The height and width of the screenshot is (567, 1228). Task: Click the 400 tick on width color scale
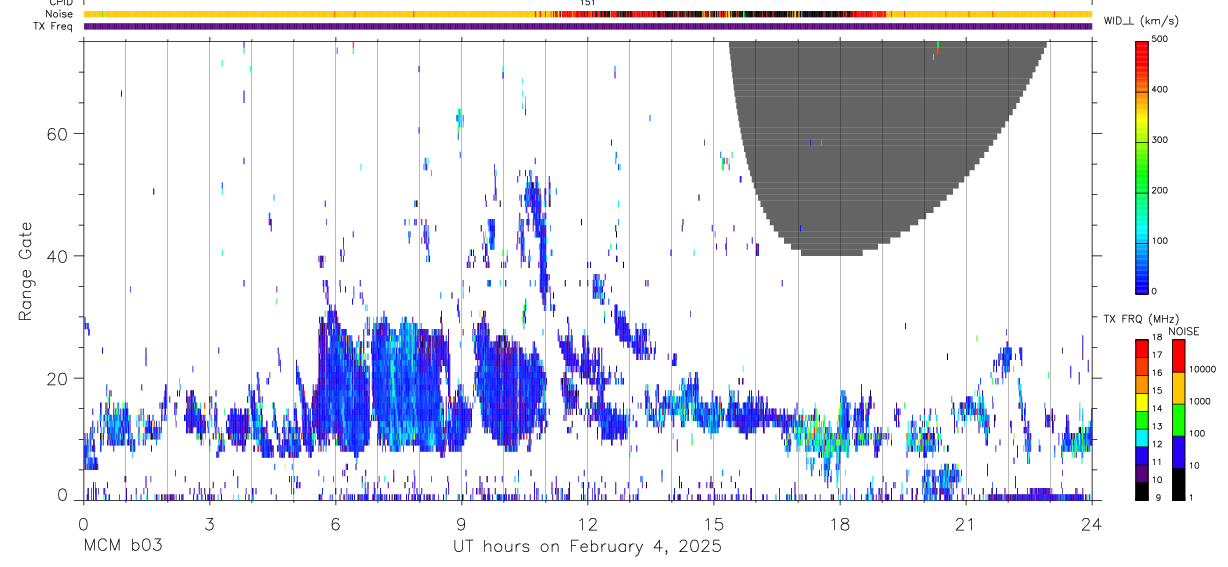click(x=1160, y=90)
